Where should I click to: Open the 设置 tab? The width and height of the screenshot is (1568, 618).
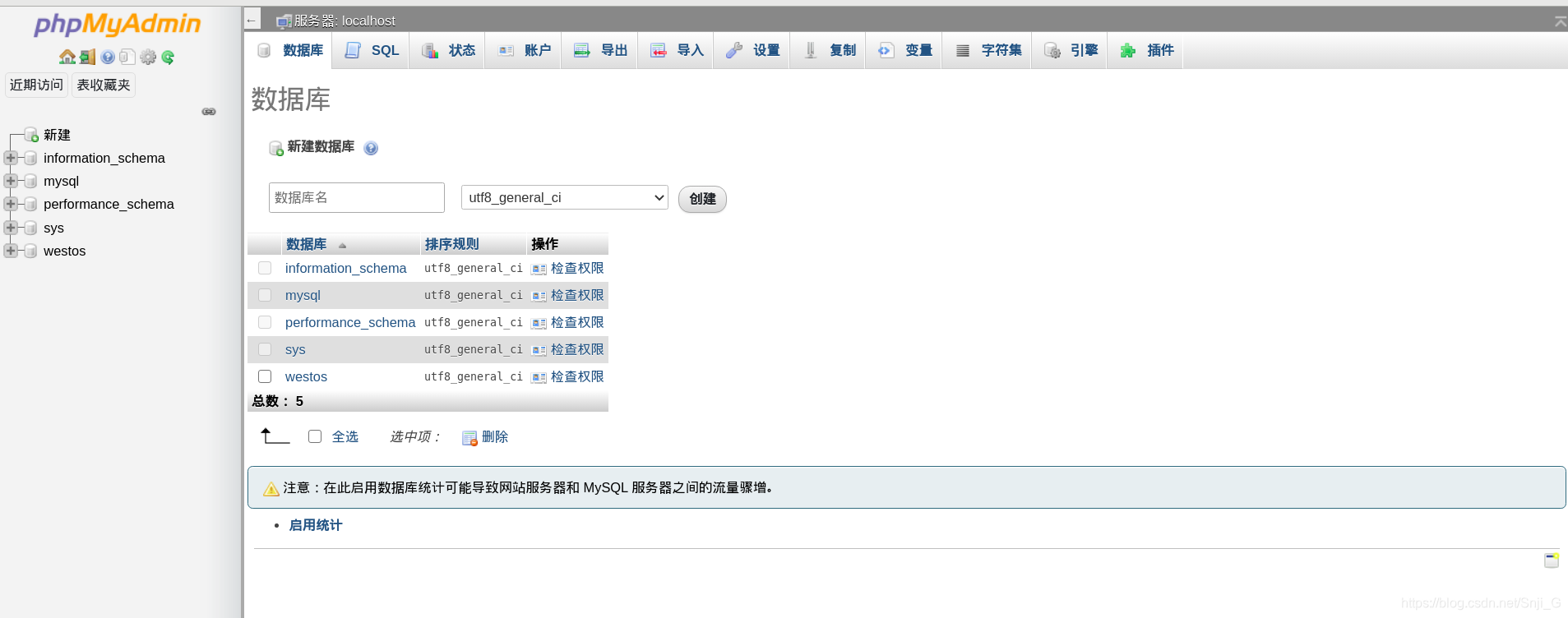coord(752,50)
